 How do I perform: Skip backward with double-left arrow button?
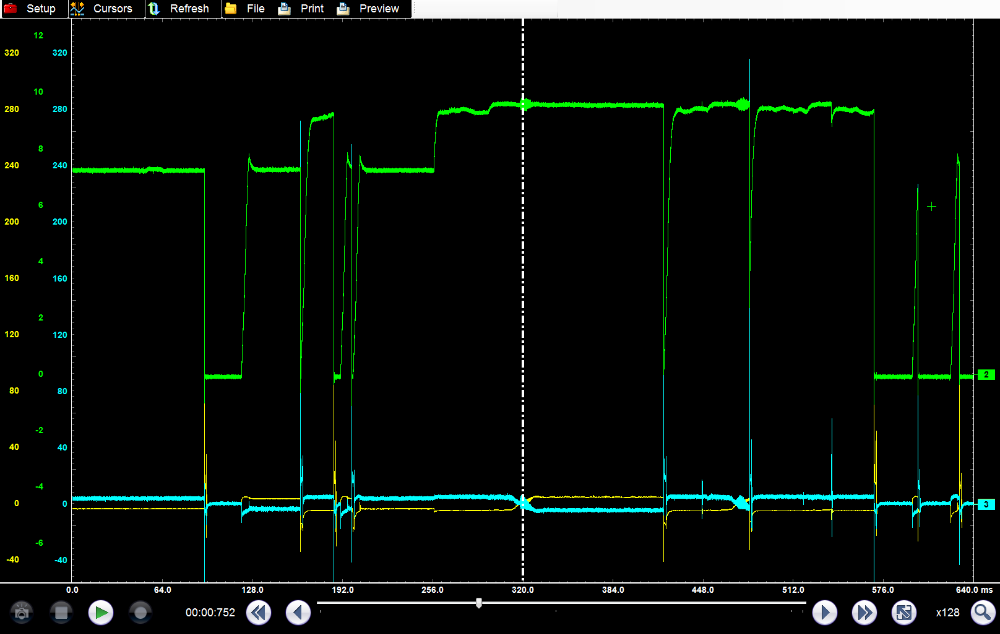point(258,612)
